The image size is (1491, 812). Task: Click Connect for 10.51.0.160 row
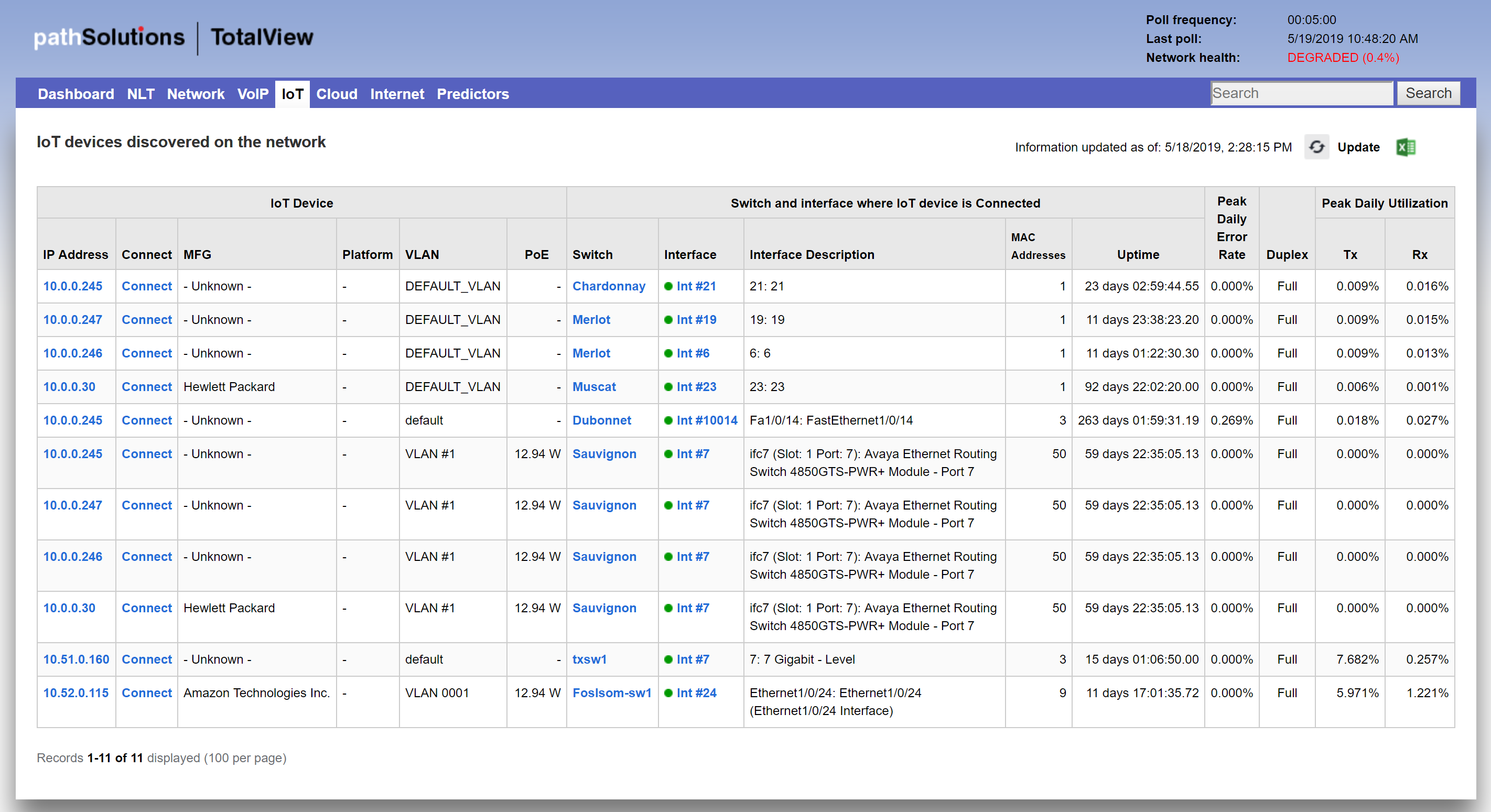146,659
